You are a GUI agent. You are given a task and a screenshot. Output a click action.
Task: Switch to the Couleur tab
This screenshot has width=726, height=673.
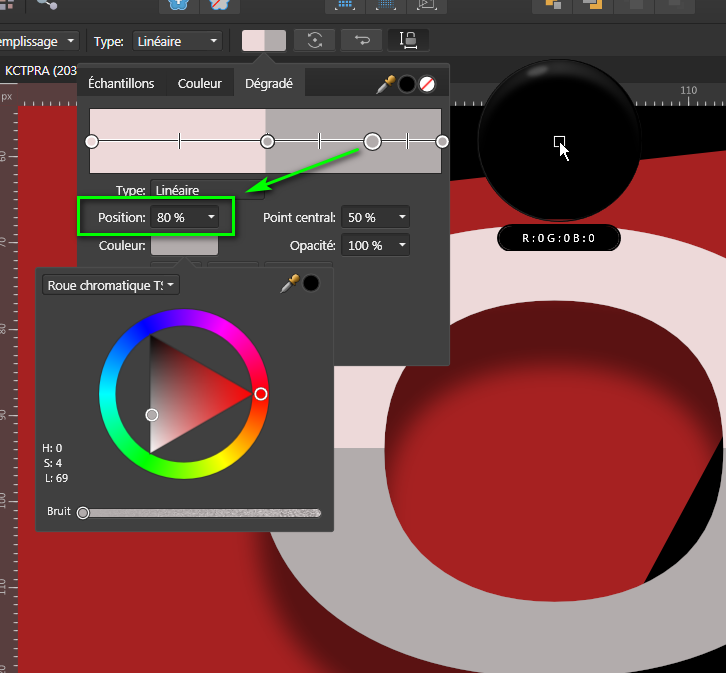pyautogui.click(x=200, y=83)
